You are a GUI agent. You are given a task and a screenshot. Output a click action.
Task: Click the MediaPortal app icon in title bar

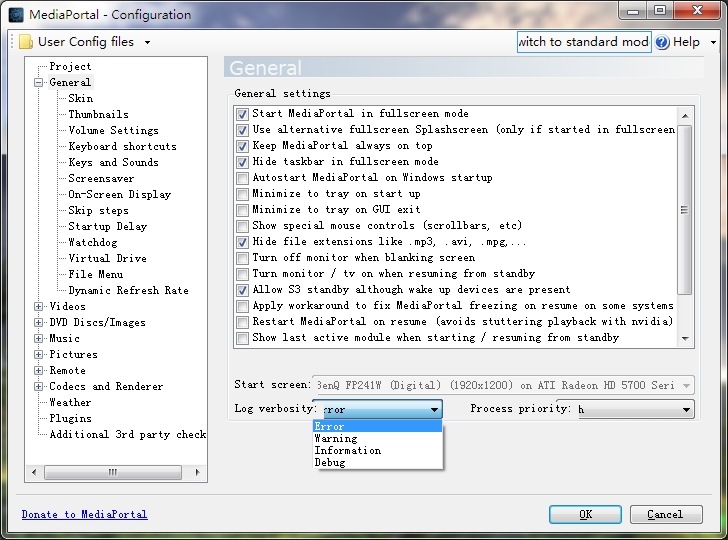[16, 14]
